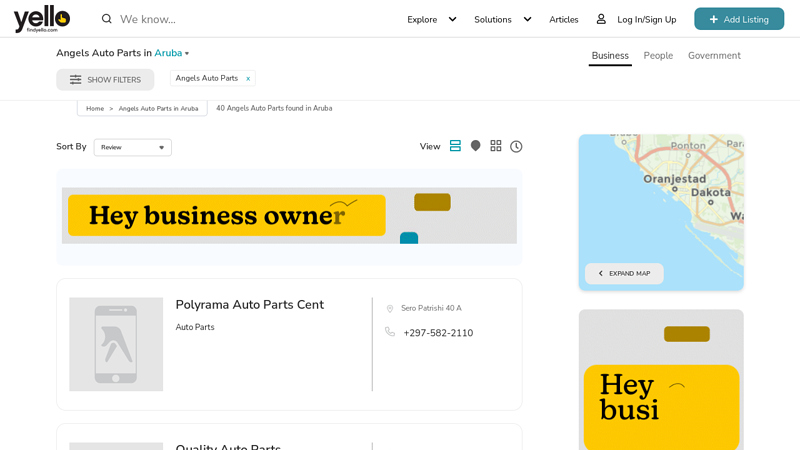The height and width of the screenshot is (450, 800).
Task: Click the Expand Map button
Action: 624,273
